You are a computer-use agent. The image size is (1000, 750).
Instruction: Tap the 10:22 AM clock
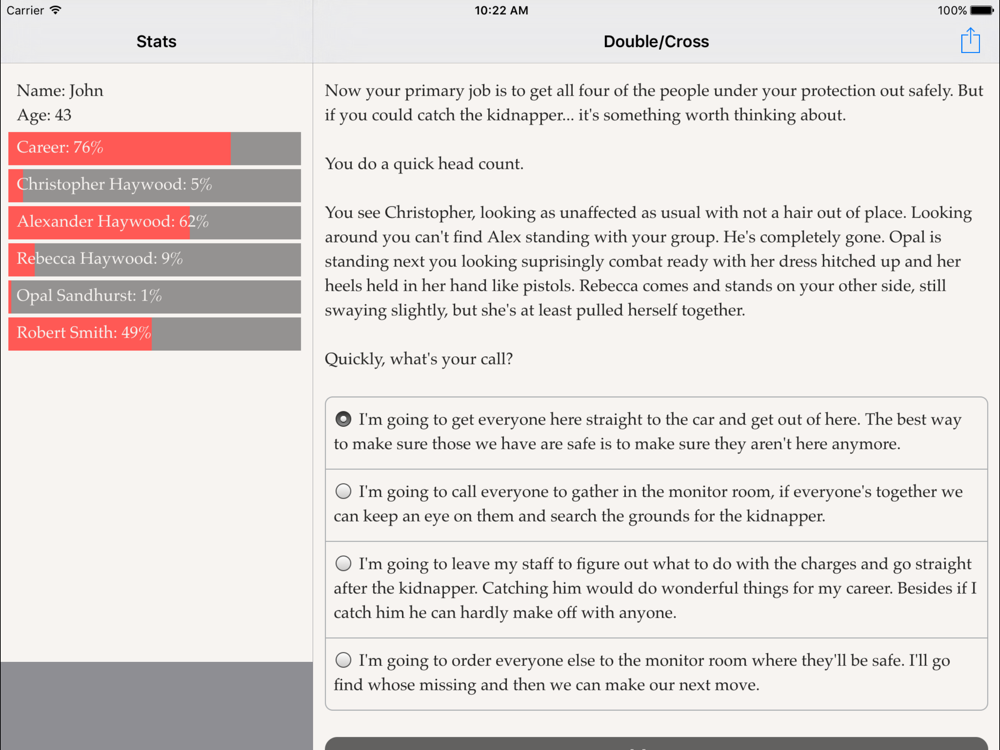(x=501, y=11)
